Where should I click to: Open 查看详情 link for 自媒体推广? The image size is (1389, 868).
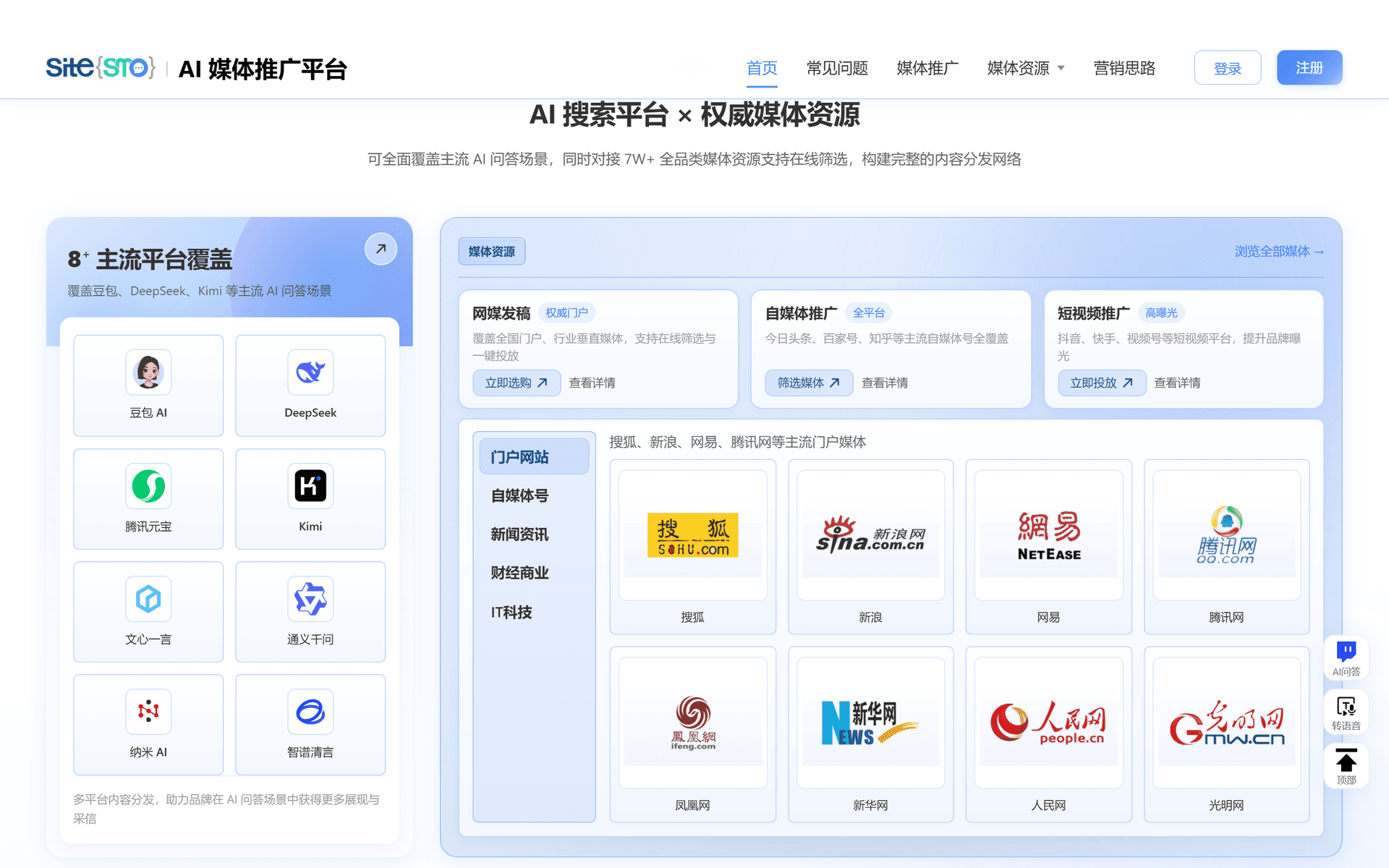click(885, 383)
